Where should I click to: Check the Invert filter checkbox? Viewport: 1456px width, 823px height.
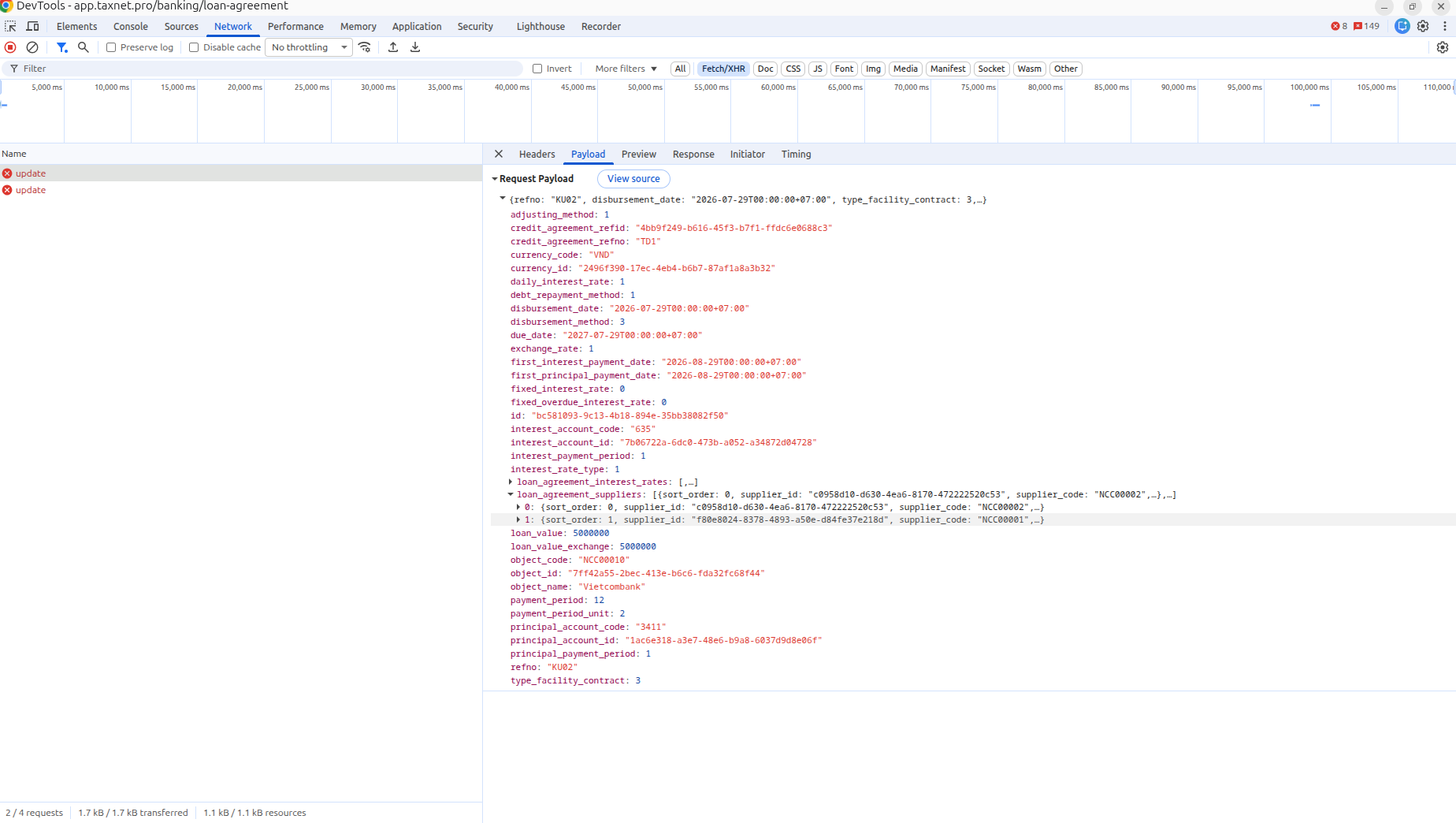coord(537,69)
